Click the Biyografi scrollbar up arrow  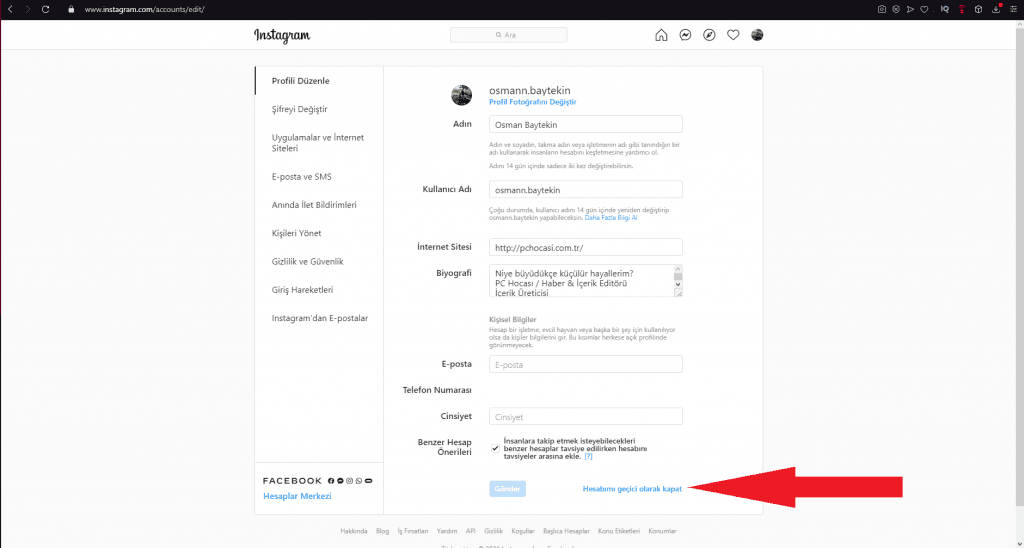pyautogui.click(x=678, y=269)
